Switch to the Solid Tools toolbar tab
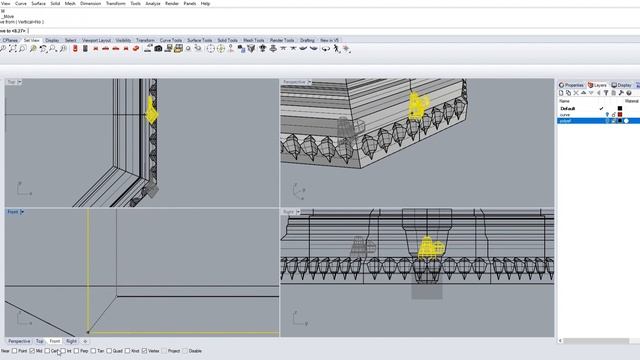This screenshot has height=360, width=640. click(x=227, y=40)
